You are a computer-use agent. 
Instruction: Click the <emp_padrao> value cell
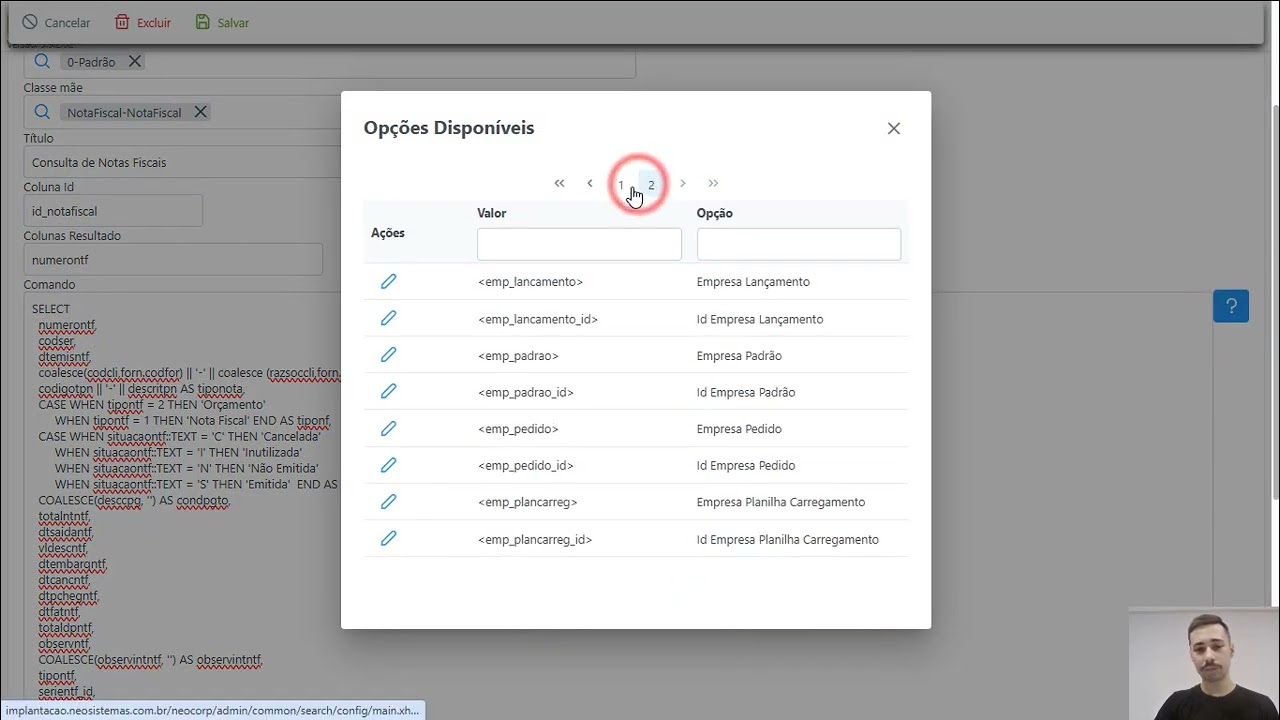518,356
